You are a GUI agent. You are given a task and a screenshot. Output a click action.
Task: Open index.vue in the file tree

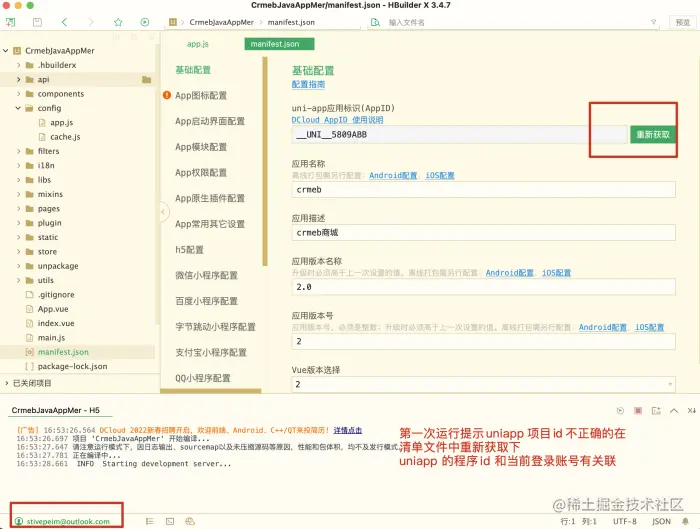coord(56,323)
